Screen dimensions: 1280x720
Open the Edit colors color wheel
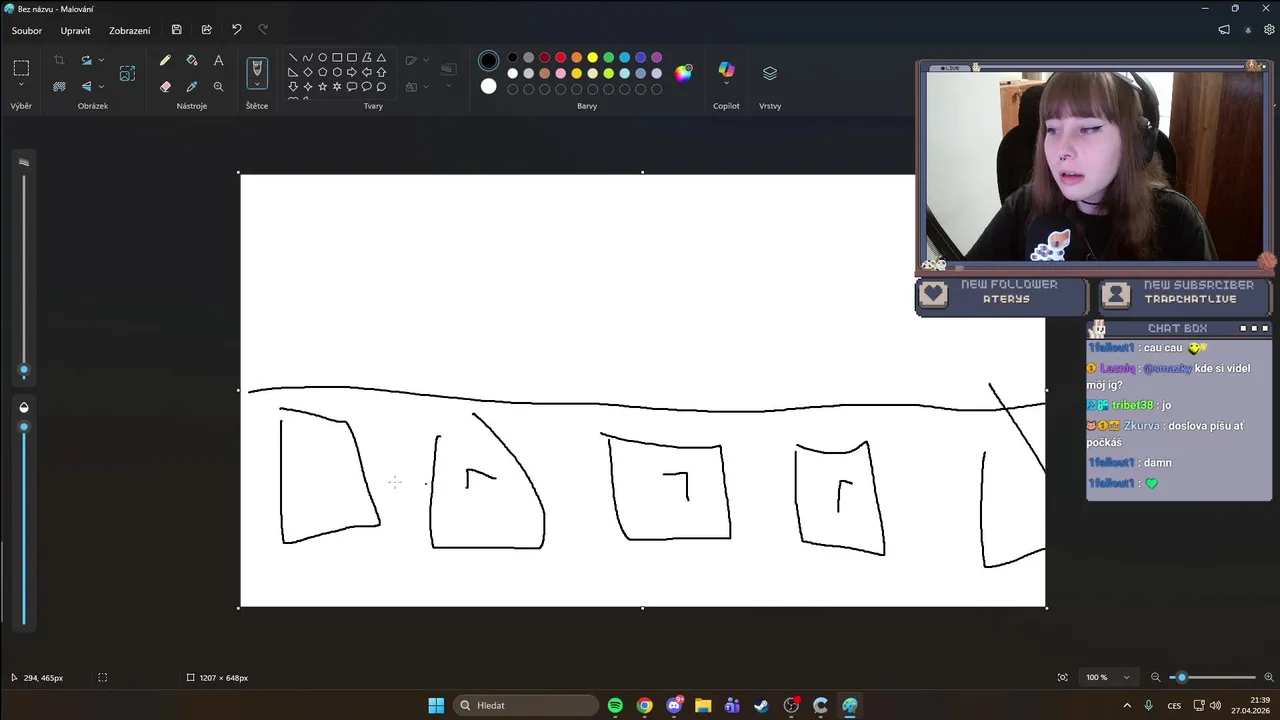[683, 73]
